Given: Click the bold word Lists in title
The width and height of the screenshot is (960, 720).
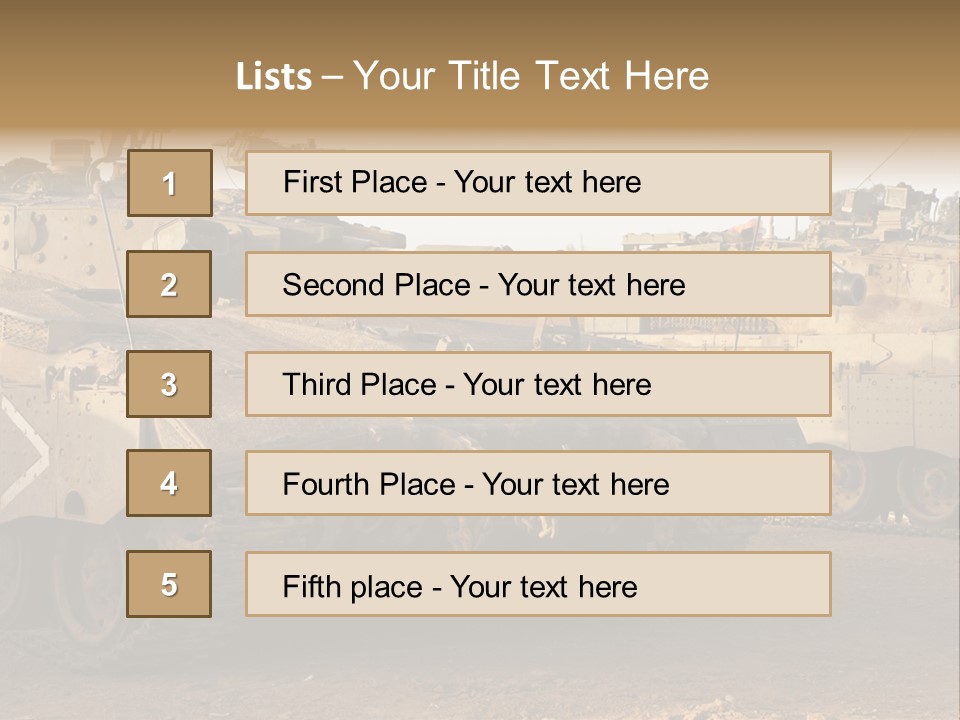Looking at the screenshot, I should [x=273, y=77].
